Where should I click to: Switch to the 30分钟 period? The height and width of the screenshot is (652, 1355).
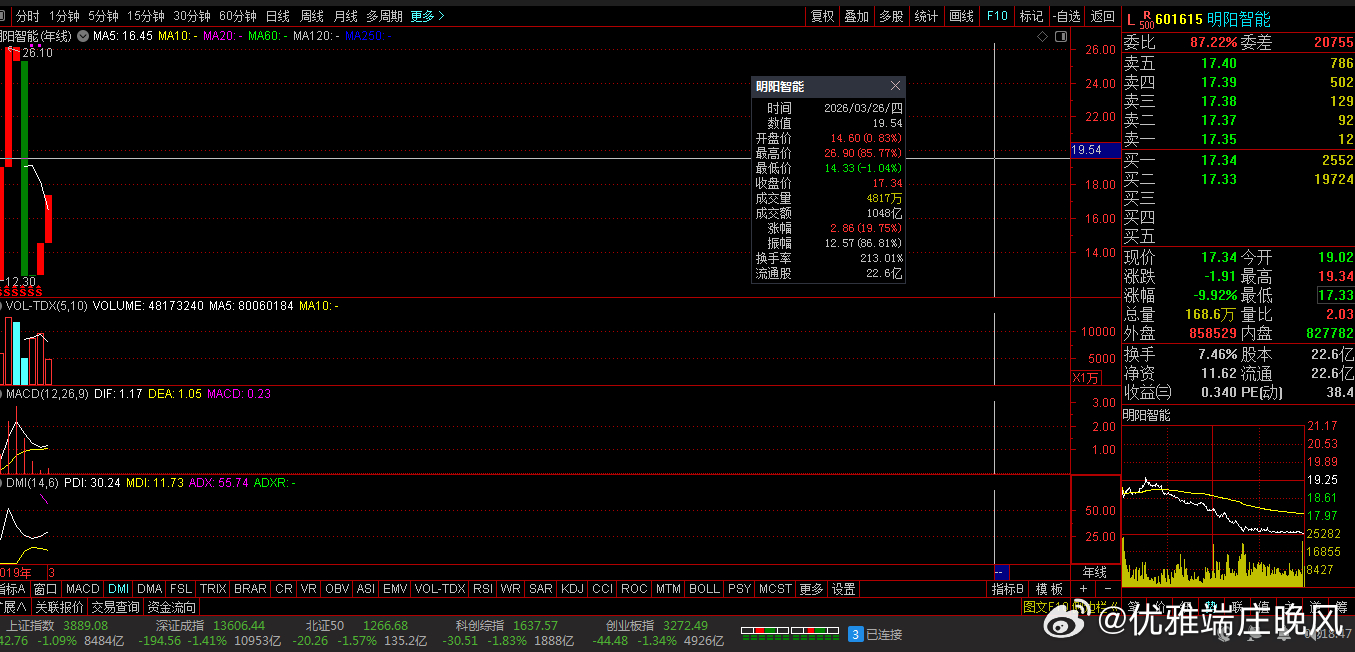[x=192, y=16]
